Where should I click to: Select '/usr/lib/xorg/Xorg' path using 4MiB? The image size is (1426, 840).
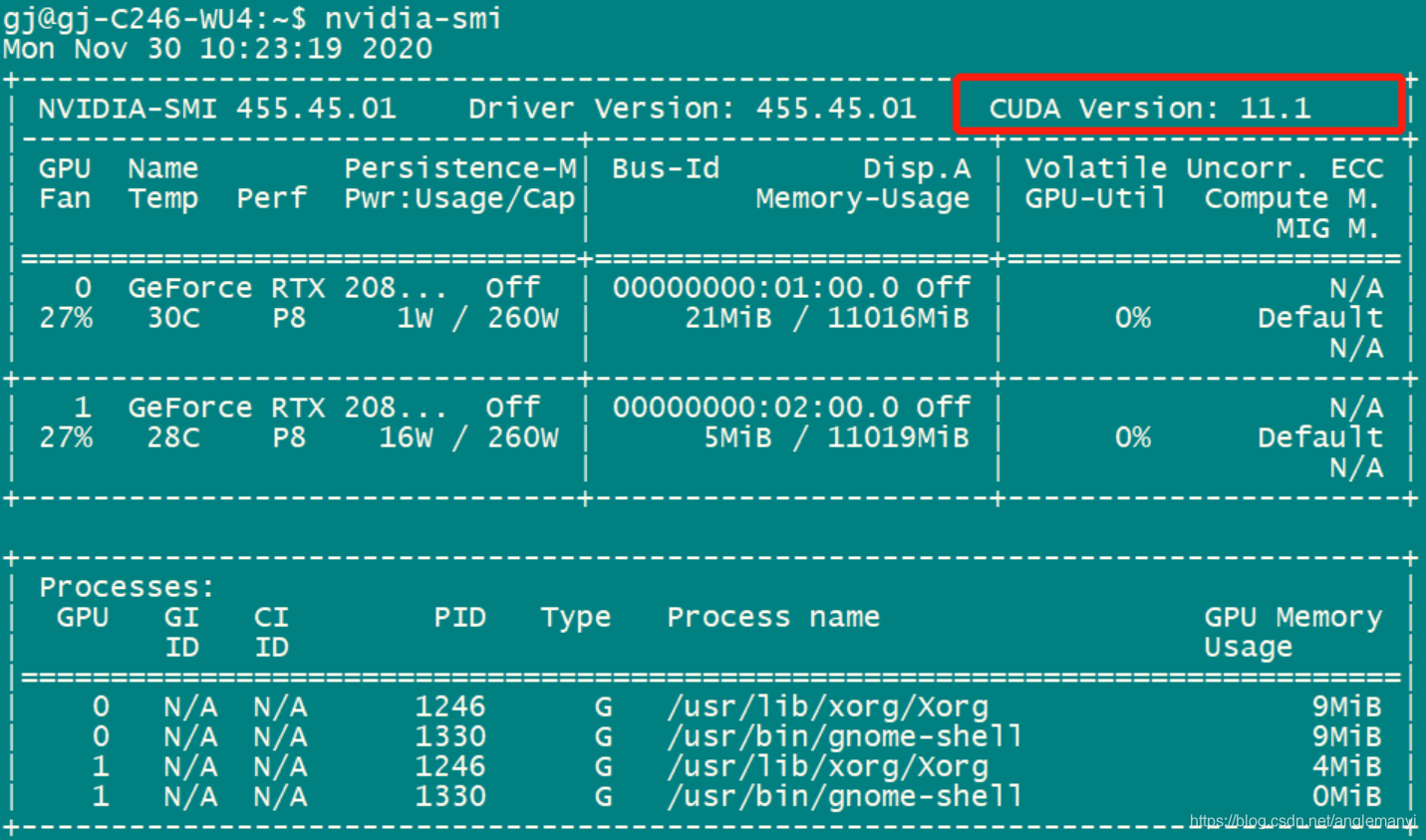(827, 765)
